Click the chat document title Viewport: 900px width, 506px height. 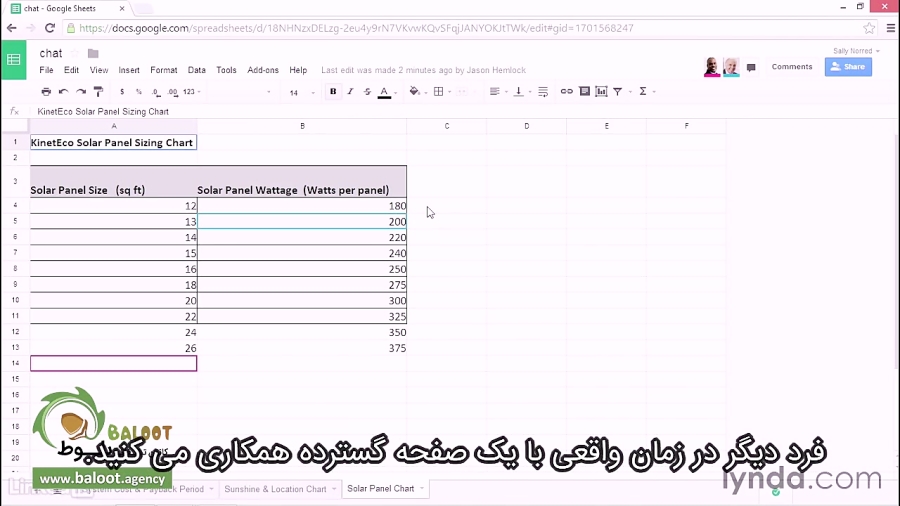(51, 53)
